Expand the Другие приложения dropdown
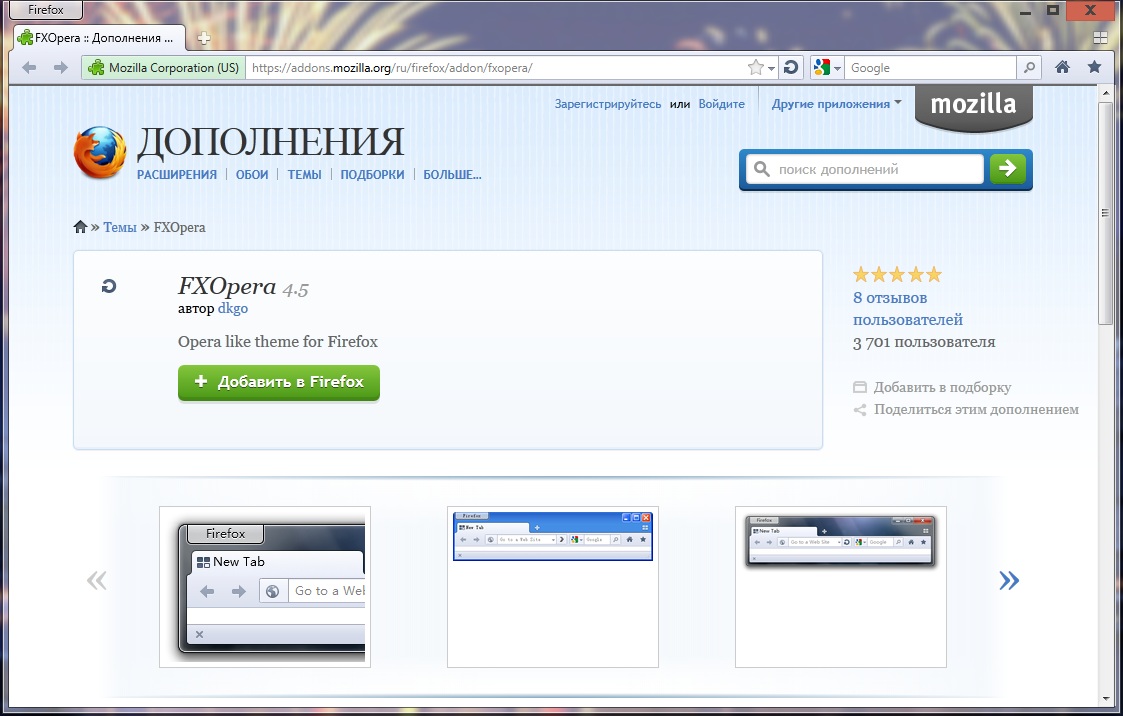 (x=837, y=104)
